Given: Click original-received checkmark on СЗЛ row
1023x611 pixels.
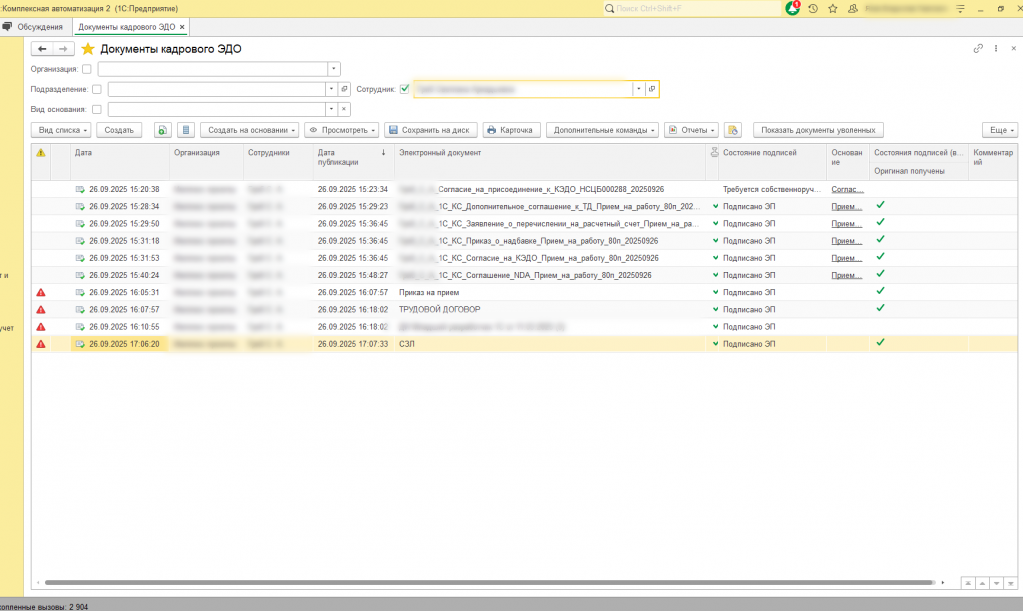Looking at the screenshot, I should 880,342.
